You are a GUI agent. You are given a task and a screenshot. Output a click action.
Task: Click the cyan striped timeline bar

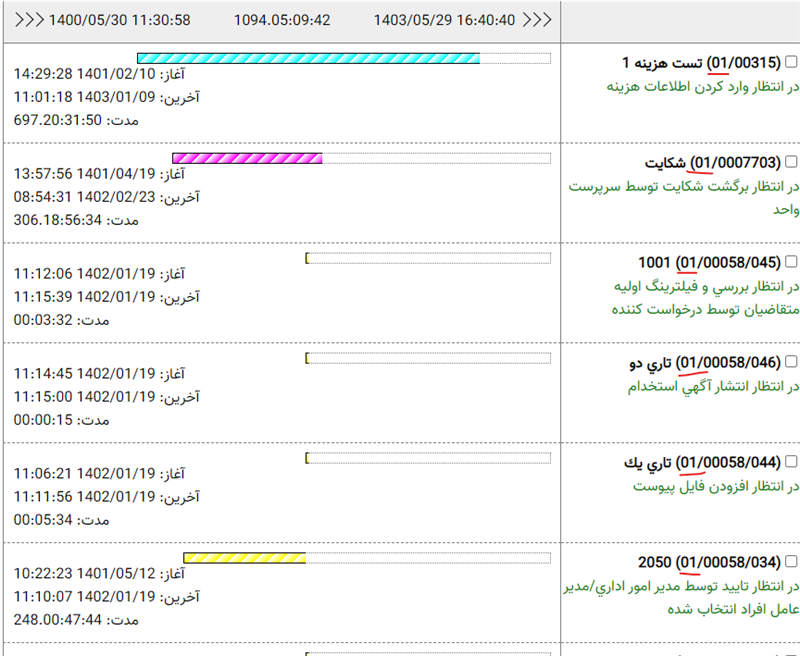308,58
